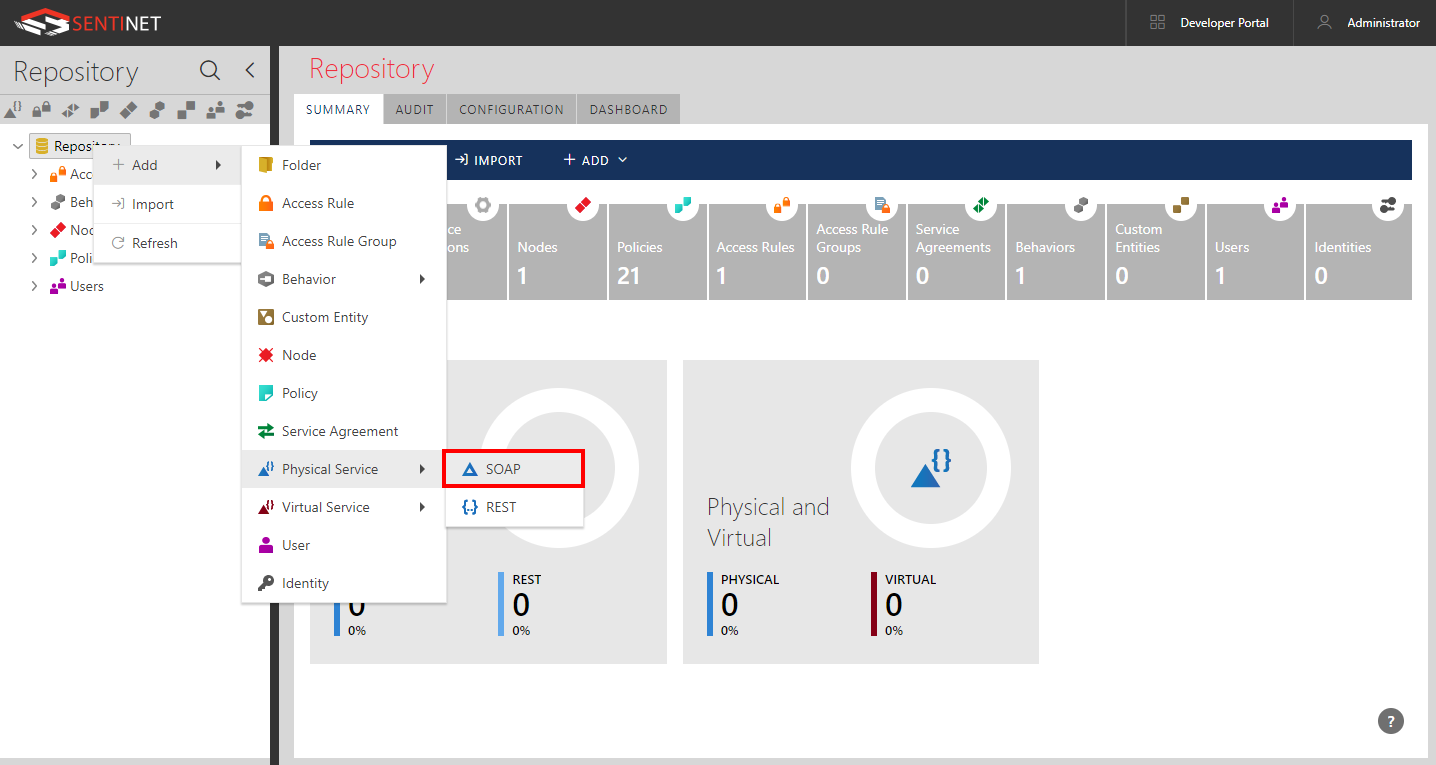Viewport: 1436px width, 765px height.
Task: Filter tree by access rules icon
Action: (x=42, y=109)
